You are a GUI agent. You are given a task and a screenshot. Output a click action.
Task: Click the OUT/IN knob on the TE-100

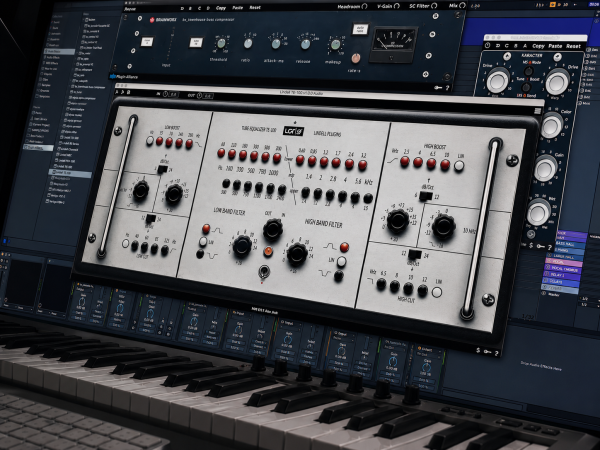273,229
